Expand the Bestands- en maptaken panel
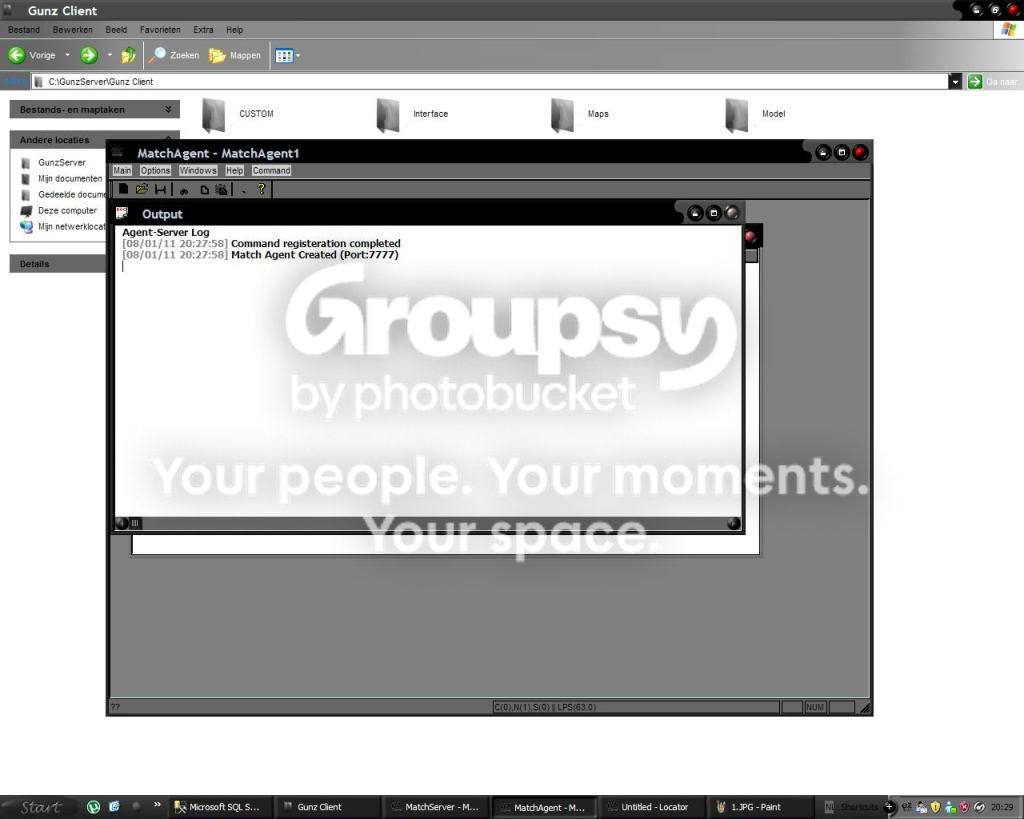1024x819 pixels. point(95,110)
